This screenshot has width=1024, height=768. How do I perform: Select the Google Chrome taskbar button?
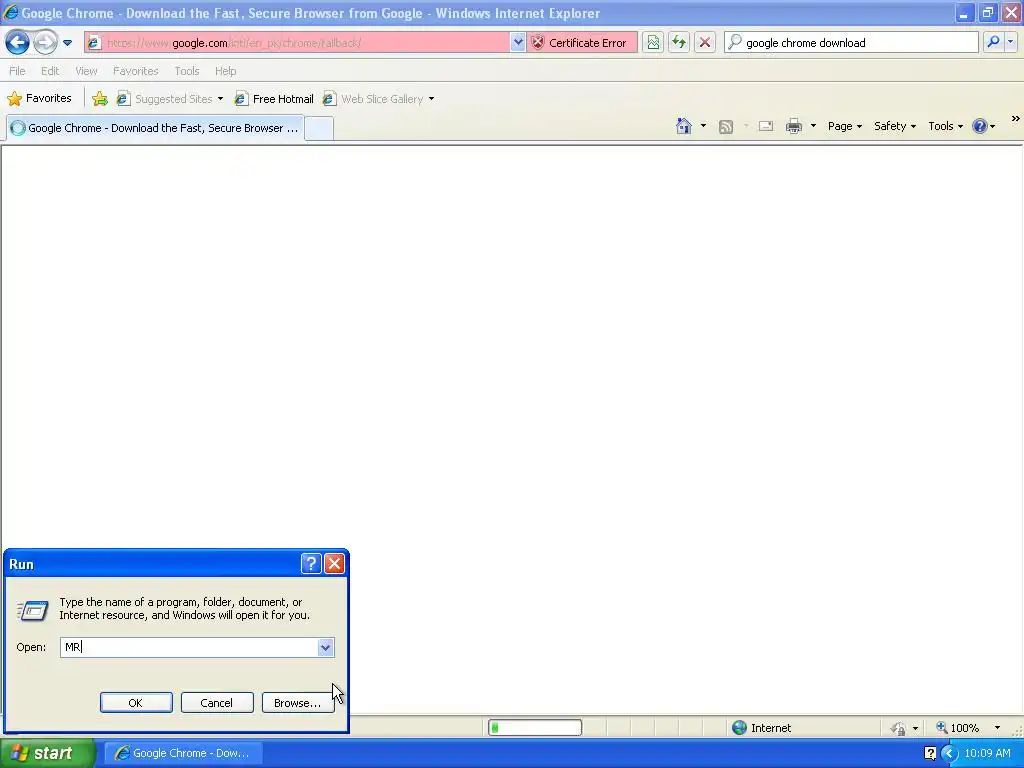click(183, 753)
